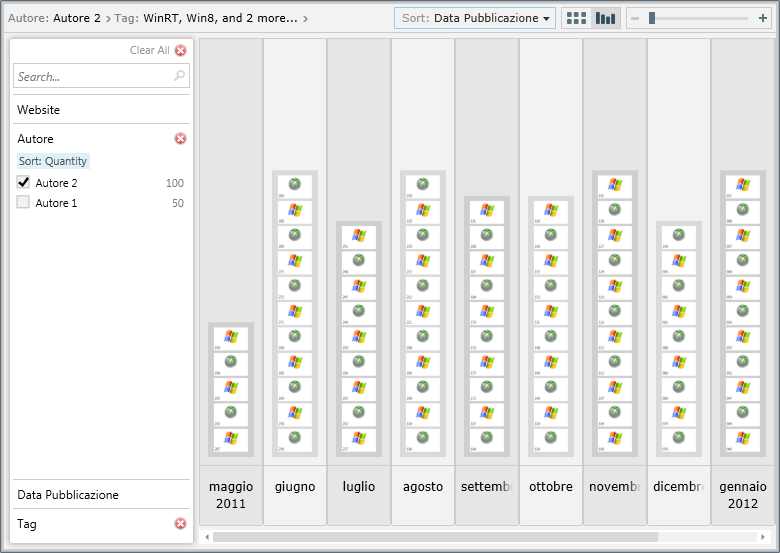Select the bottom Windows item in gennaio 2012

(743, 440)
